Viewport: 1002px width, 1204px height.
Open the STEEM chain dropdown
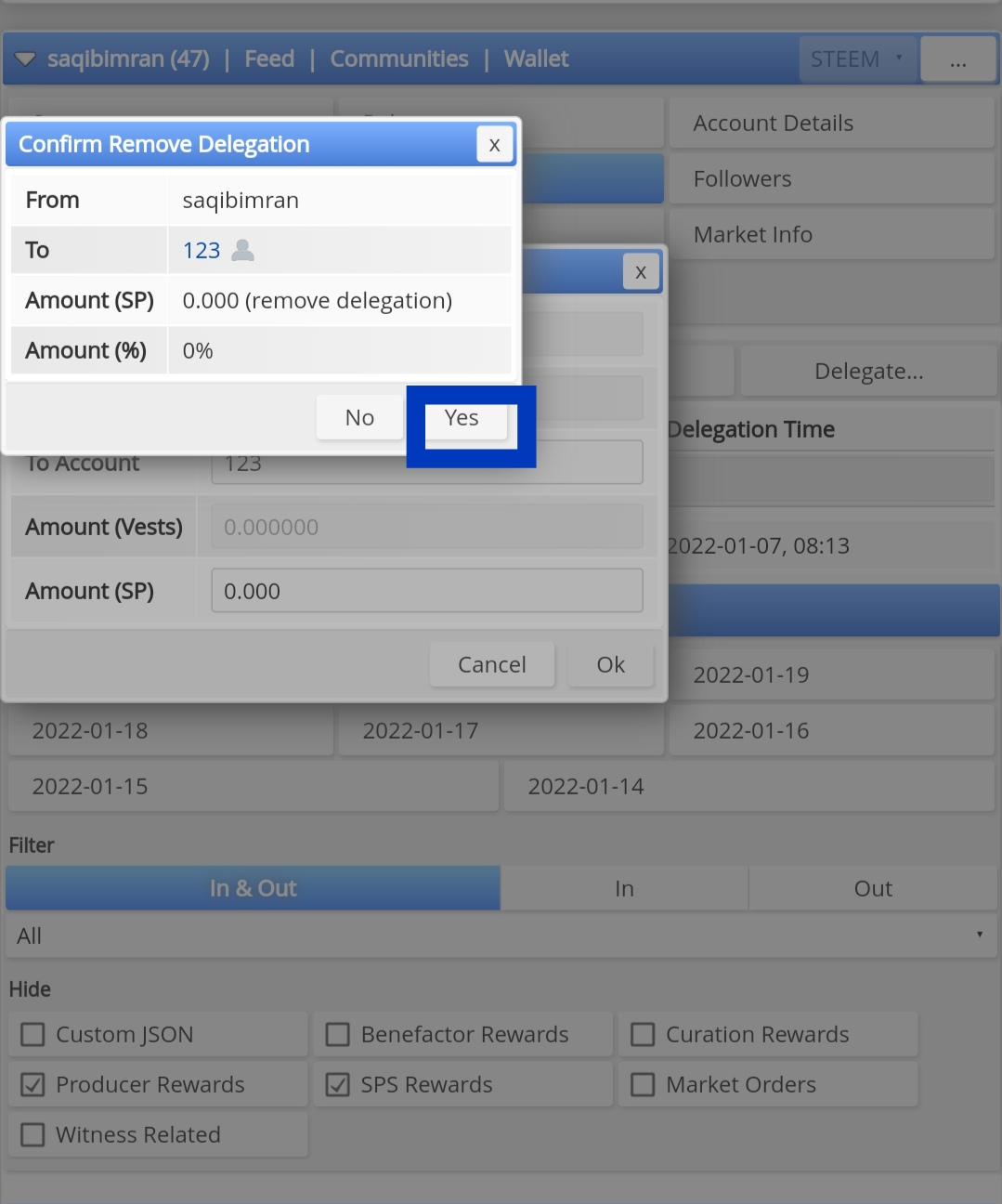pyautogui.click(x=857, y=59)
